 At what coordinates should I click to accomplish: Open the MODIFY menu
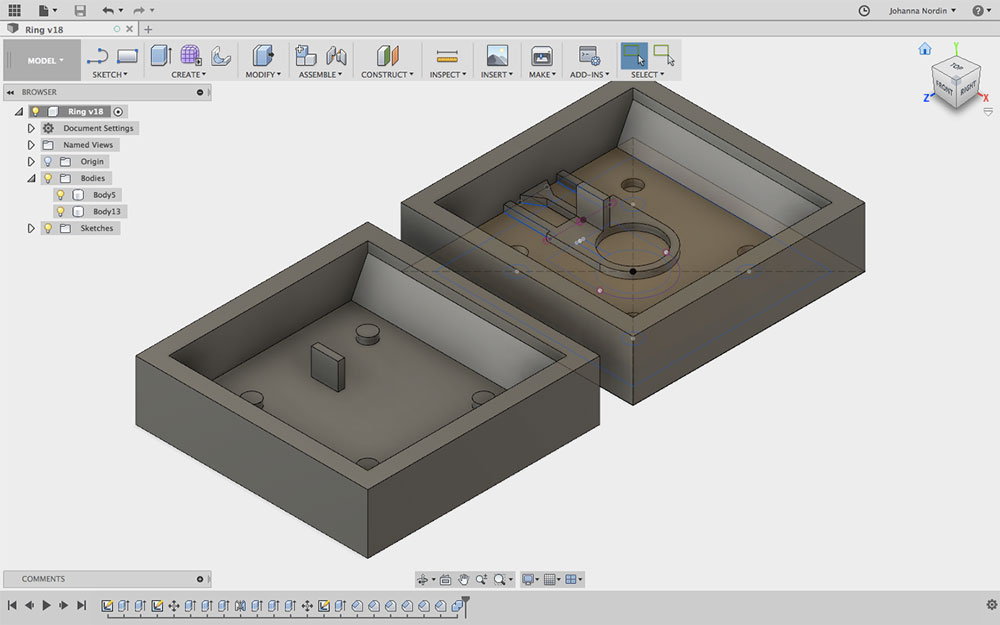pyautogui.click(x=263, y=74)
